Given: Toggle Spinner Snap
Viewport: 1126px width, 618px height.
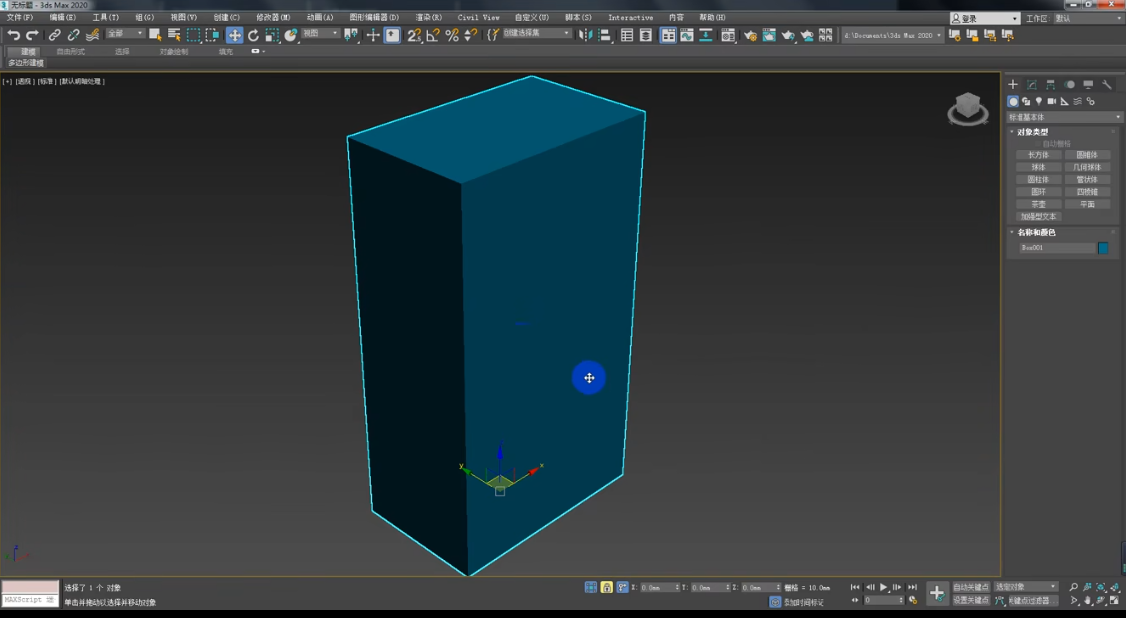Looking at the screenshot, I should tap(470, 34).
